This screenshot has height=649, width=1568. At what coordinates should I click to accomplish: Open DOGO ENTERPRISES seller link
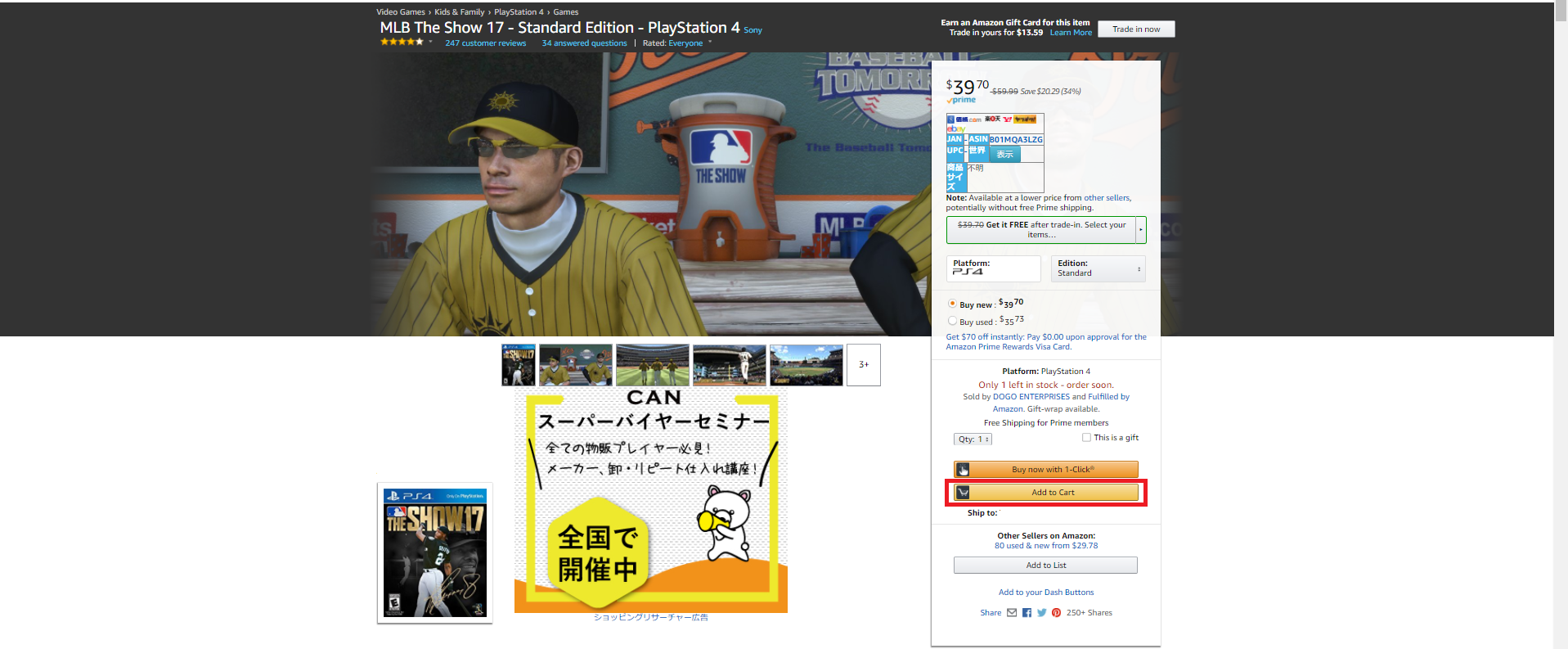[x=1031, y=397]
